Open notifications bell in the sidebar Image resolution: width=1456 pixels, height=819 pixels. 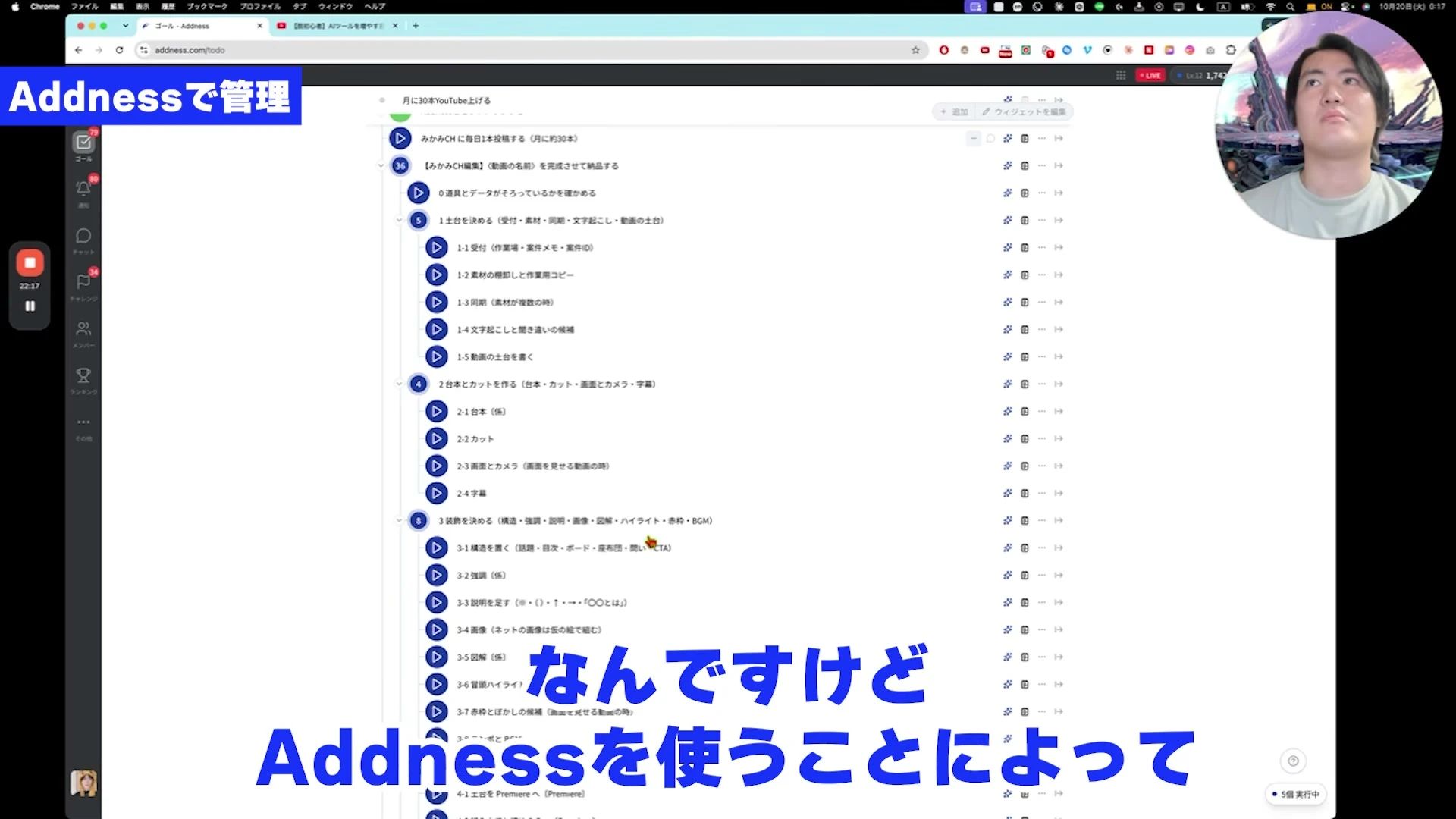[x=83, y=188]
